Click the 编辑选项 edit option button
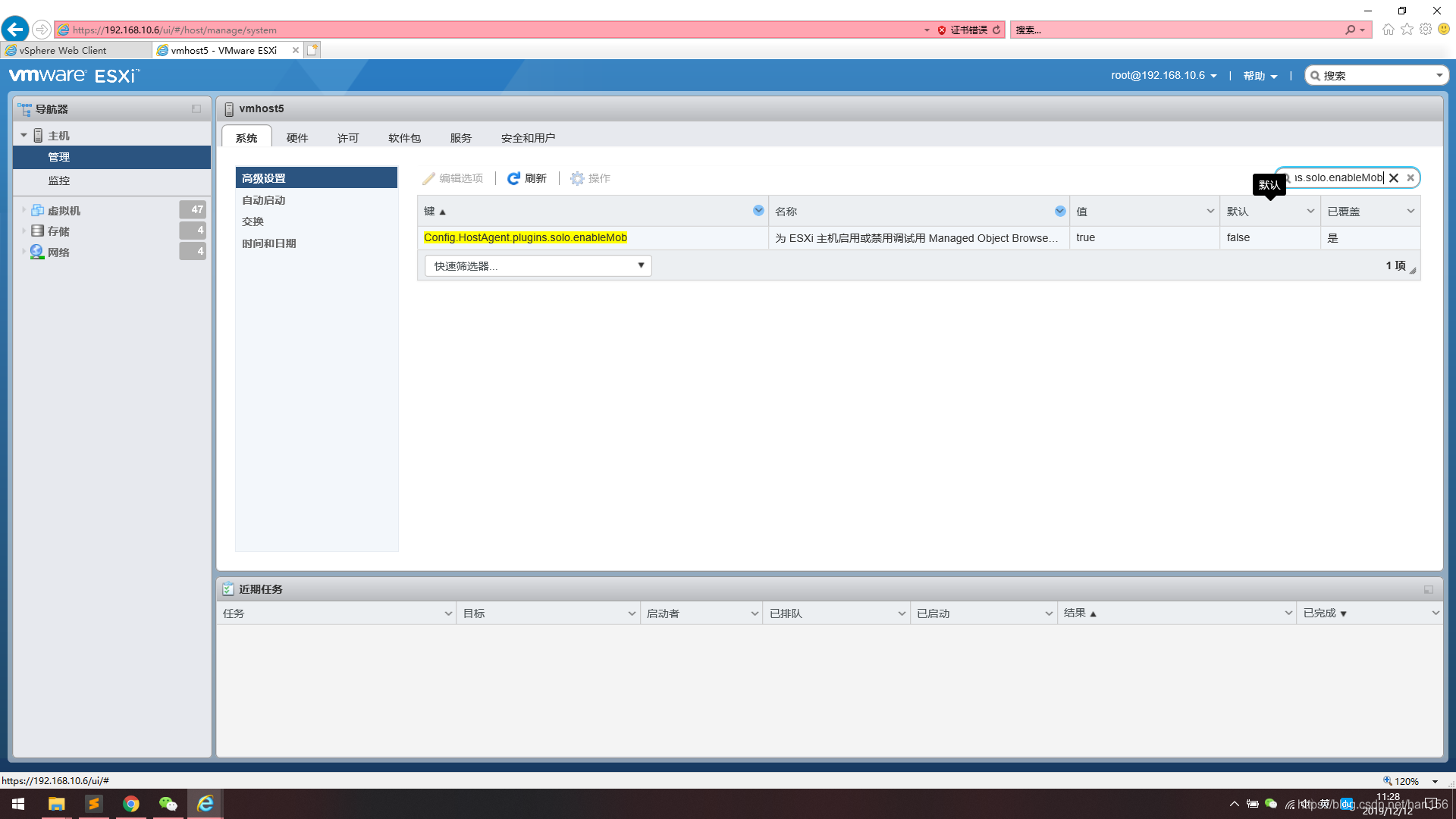This screenshot has height=819, width=1456. tap(453, 178)
